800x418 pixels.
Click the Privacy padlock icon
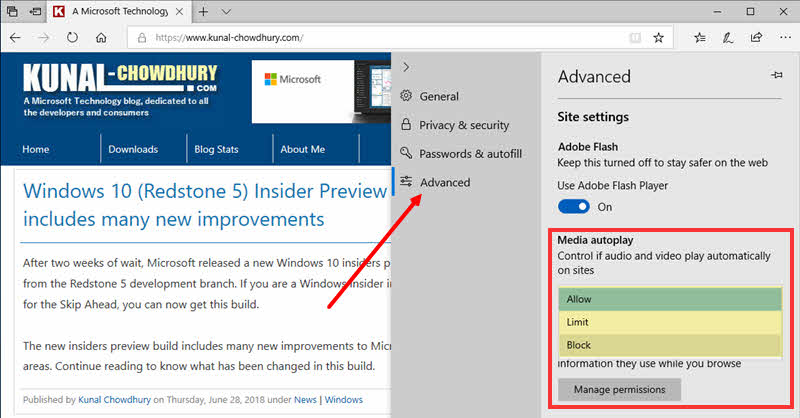coord(406,124)
